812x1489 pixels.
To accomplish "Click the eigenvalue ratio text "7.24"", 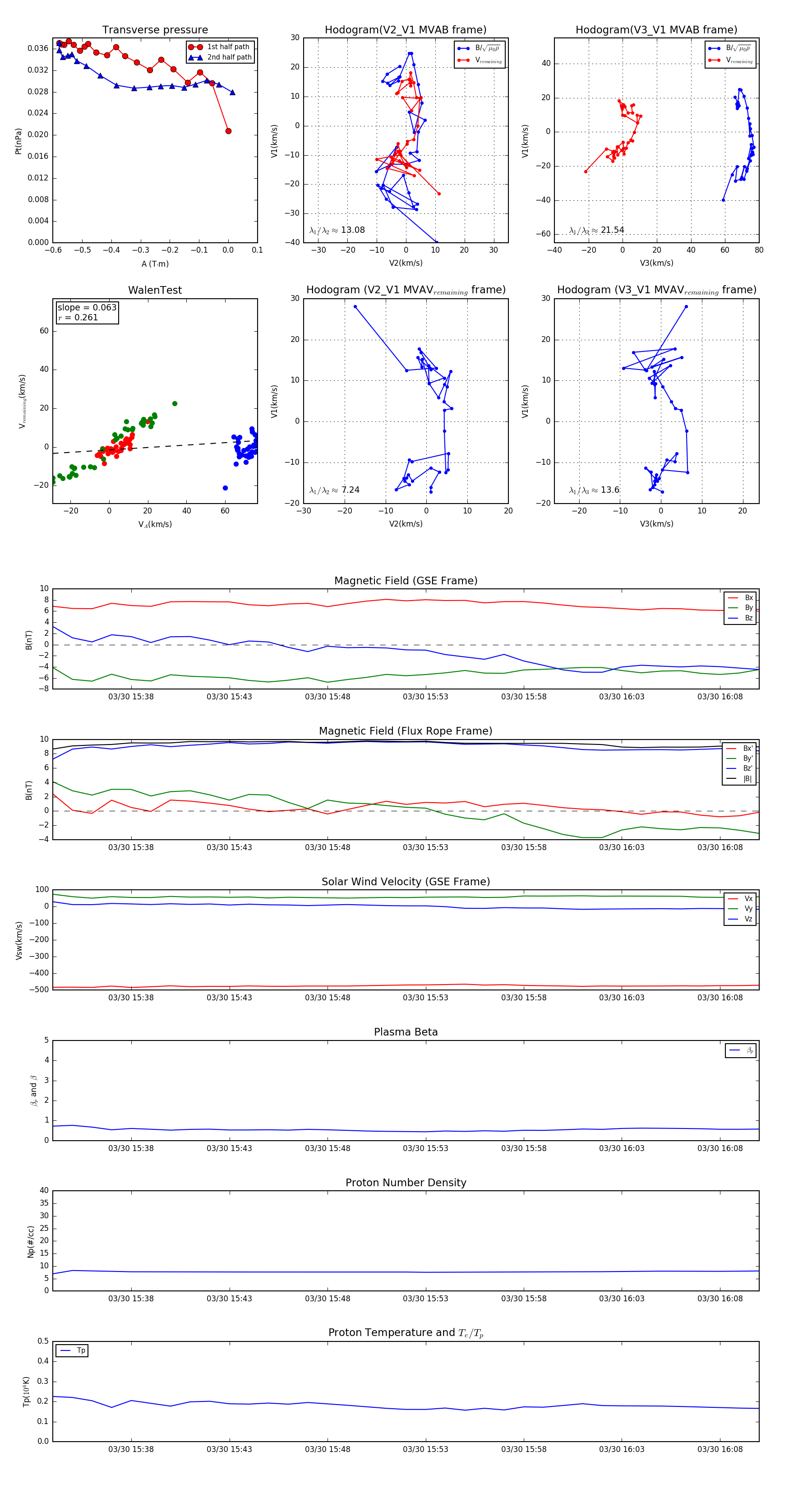I will point(350,490).
